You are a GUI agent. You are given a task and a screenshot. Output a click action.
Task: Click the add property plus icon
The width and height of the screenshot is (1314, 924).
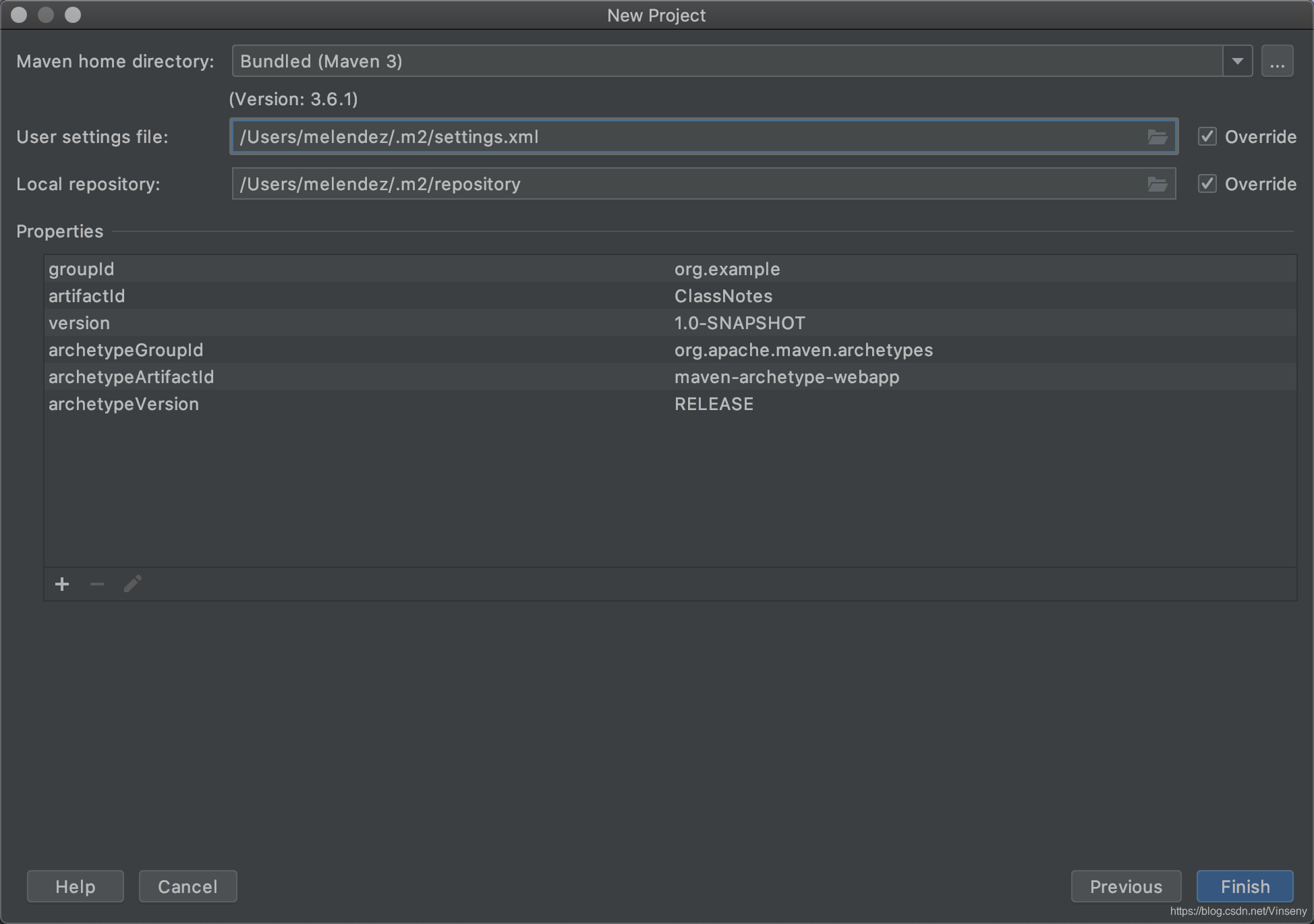[63, 584]
